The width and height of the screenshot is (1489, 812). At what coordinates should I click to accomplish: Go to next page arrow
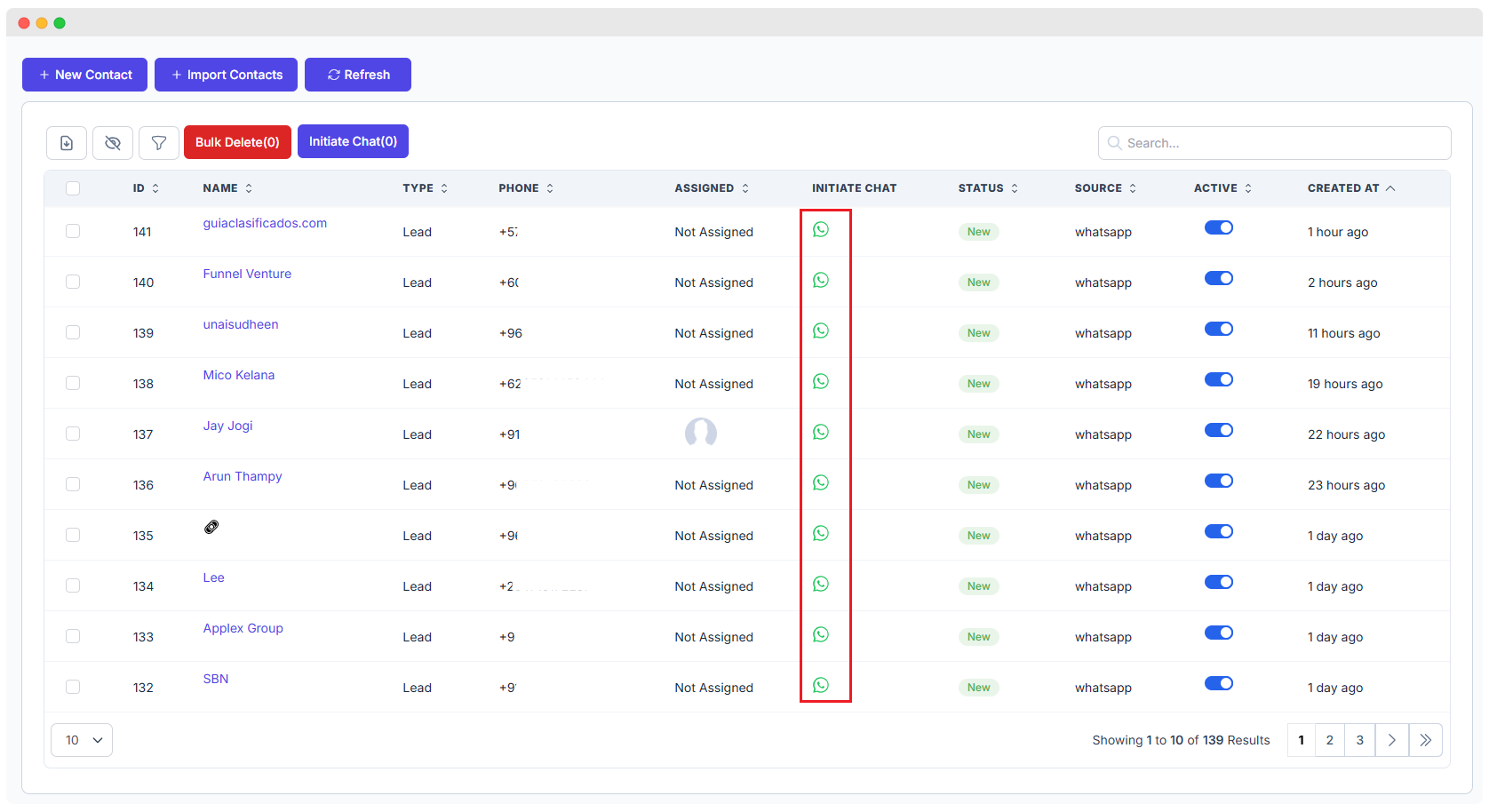(x=1392, y=740)
